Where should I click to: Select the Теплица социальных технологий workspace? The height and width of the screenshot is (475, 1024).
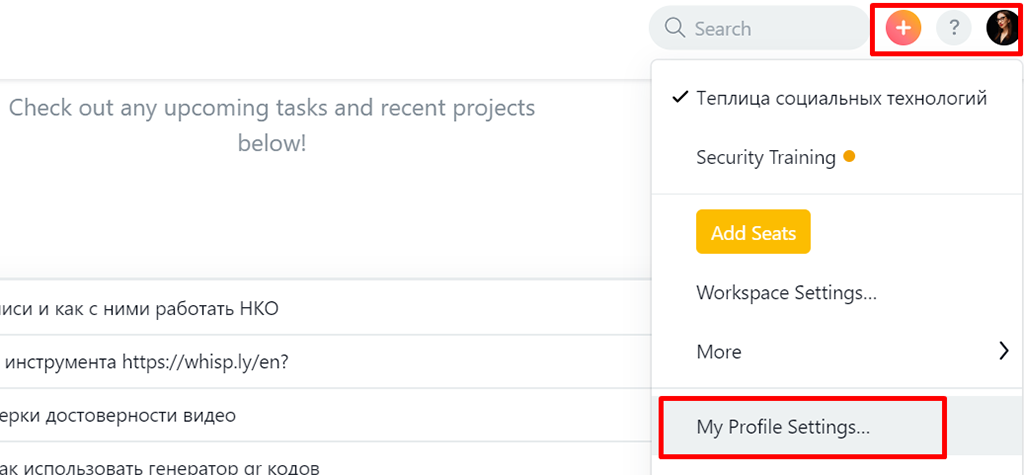click(x=842, y=98)
